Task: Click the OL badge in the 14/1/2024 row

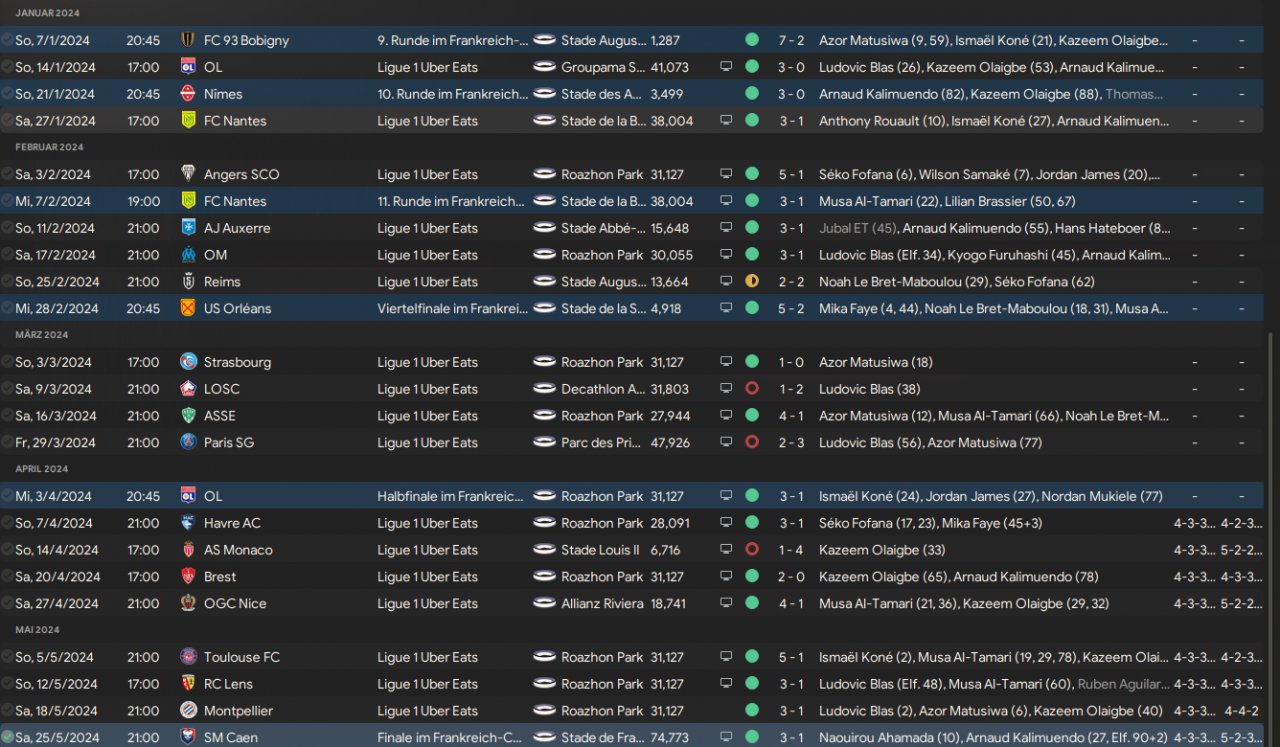Action: (x=187, y=67)
